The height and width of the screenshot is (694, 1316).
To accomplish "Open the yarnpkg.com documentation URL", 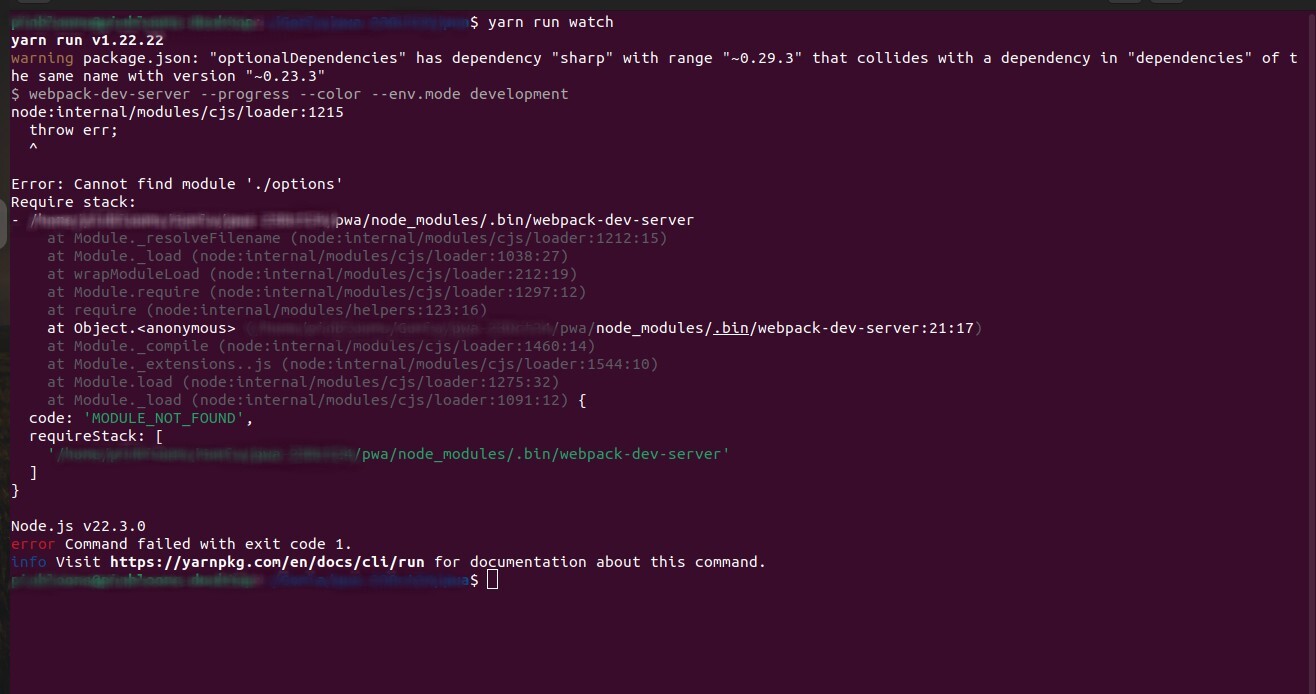I will [267, 562].
